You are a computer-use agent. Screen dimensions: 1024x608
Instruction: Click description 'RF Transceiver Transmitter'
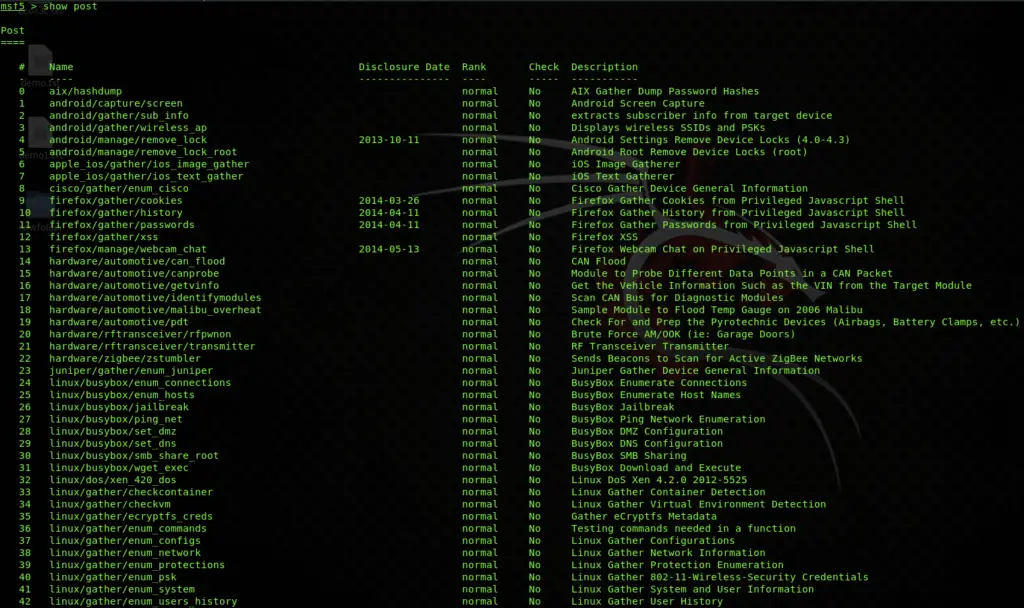point(650,347)
